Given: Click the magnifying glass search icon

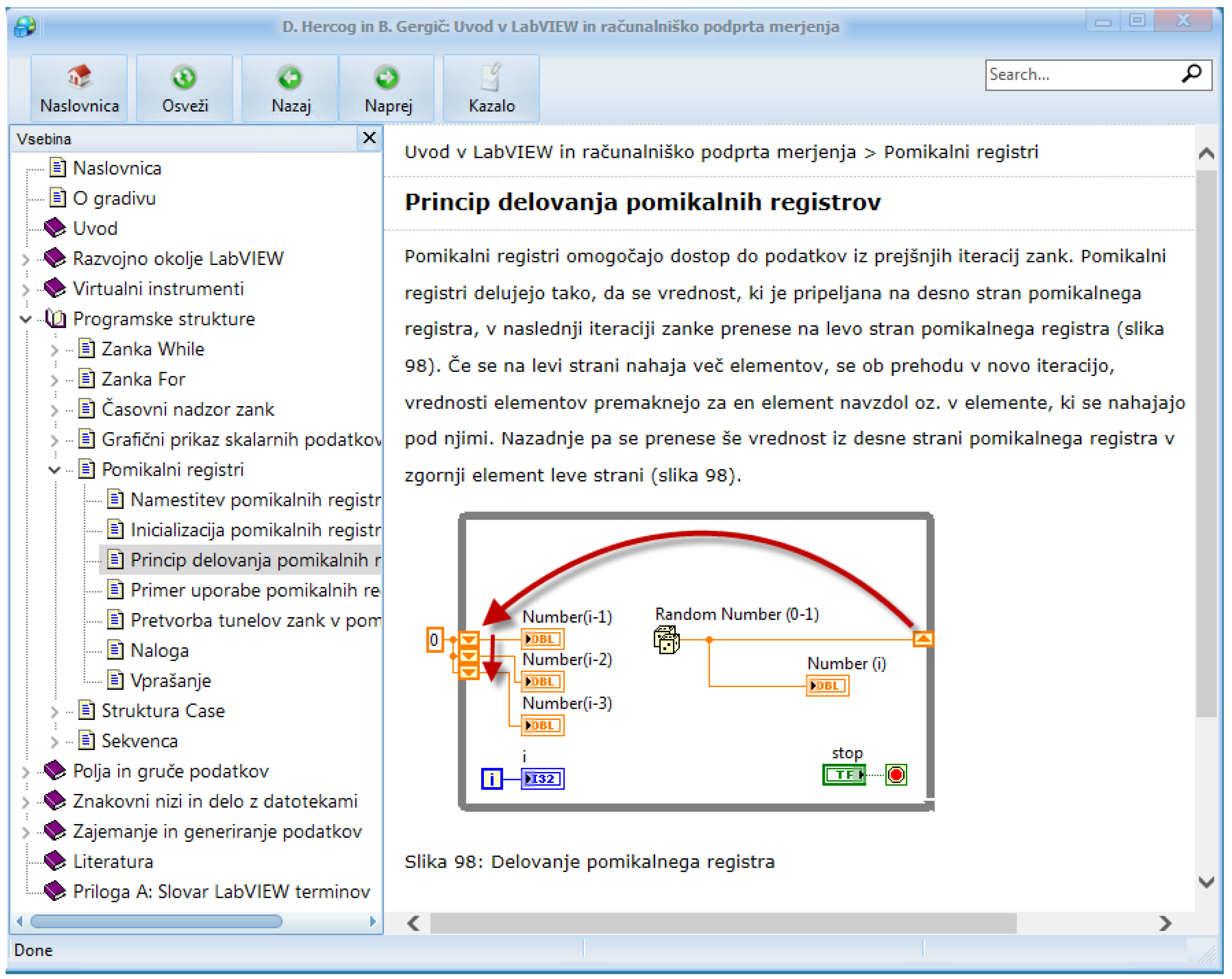Looking at the screenshot, I should coord(1191,74).
